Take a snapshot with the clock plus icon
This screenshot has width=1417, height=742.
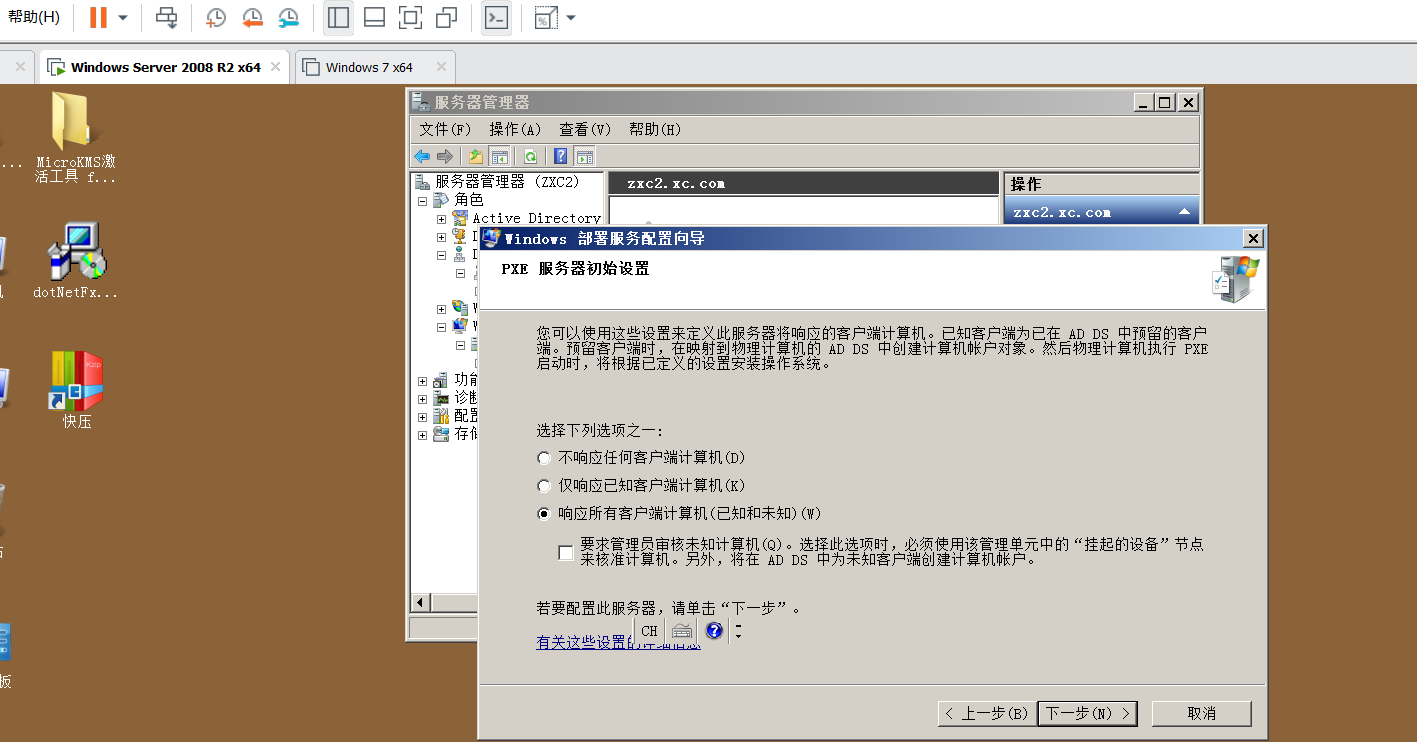[216, 18]
